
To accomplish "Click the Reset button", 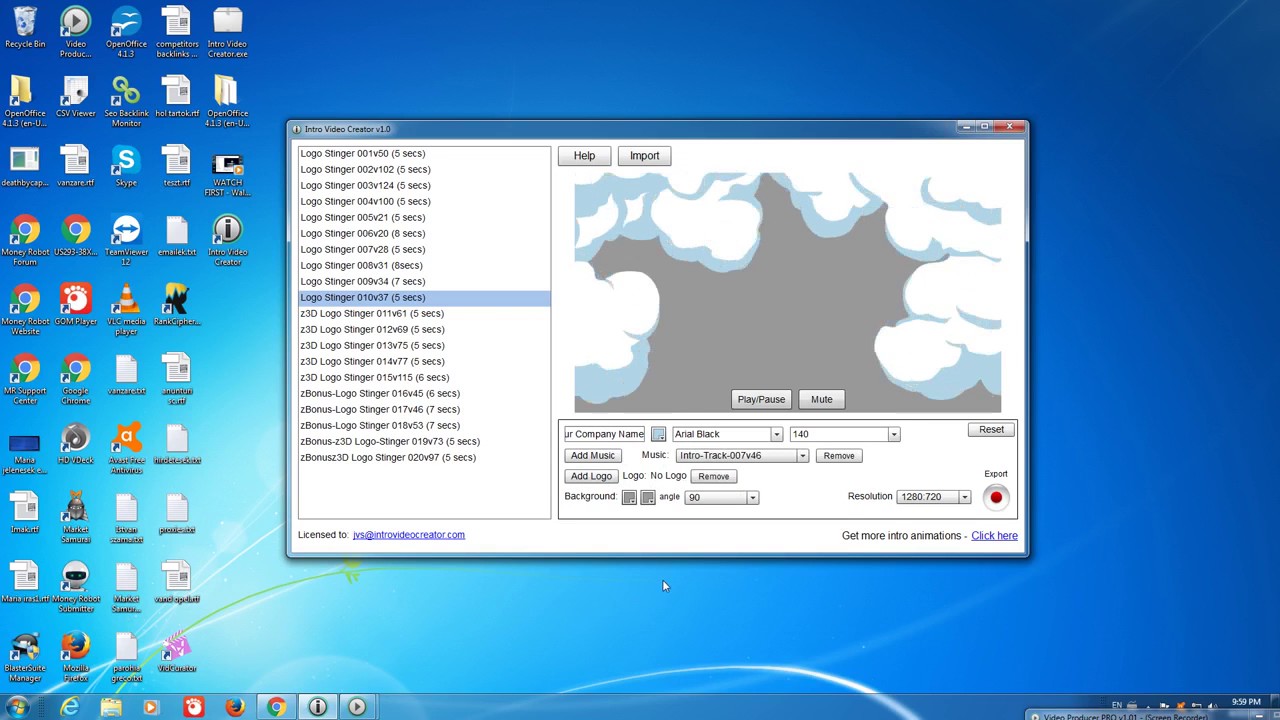I will [991, 430].
